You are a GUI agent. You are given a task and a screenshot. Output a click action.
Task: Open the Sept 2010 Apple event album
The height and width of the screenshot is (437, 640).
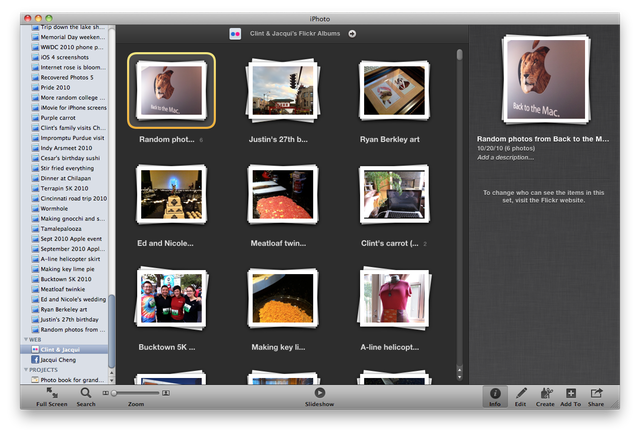pyautogui.click(x=64, y=239)
